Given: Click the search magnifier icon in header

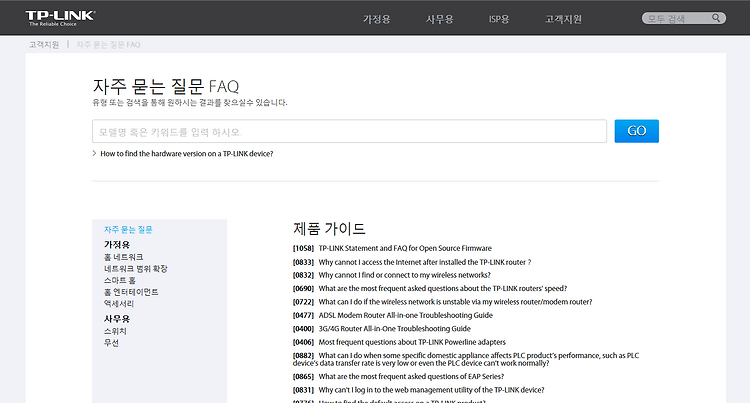Looking at the screenshot, I should click(x=716, y=18).
